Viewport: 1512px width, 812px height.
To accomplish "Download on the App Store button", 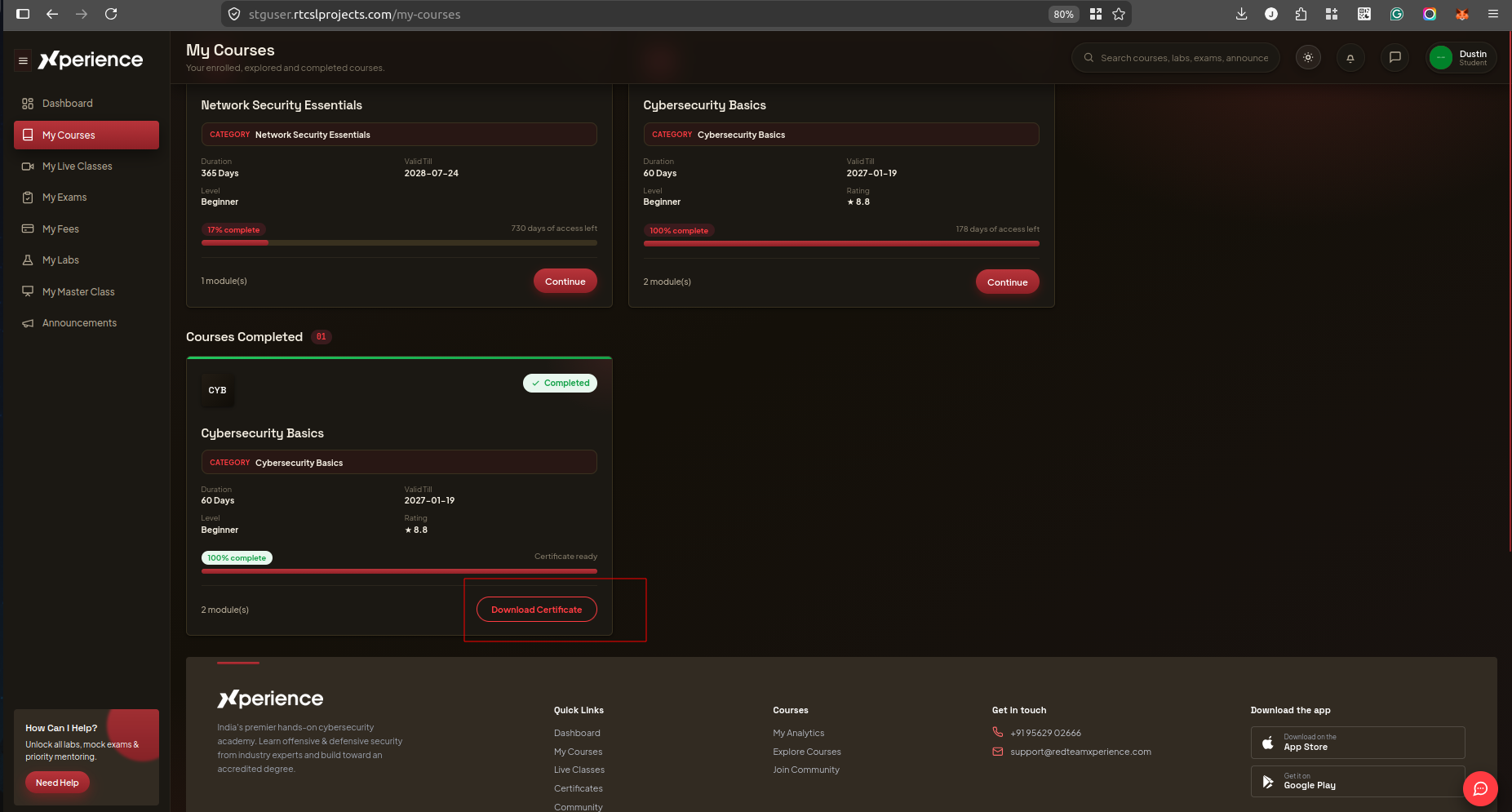I will (x=1358, y=743).
